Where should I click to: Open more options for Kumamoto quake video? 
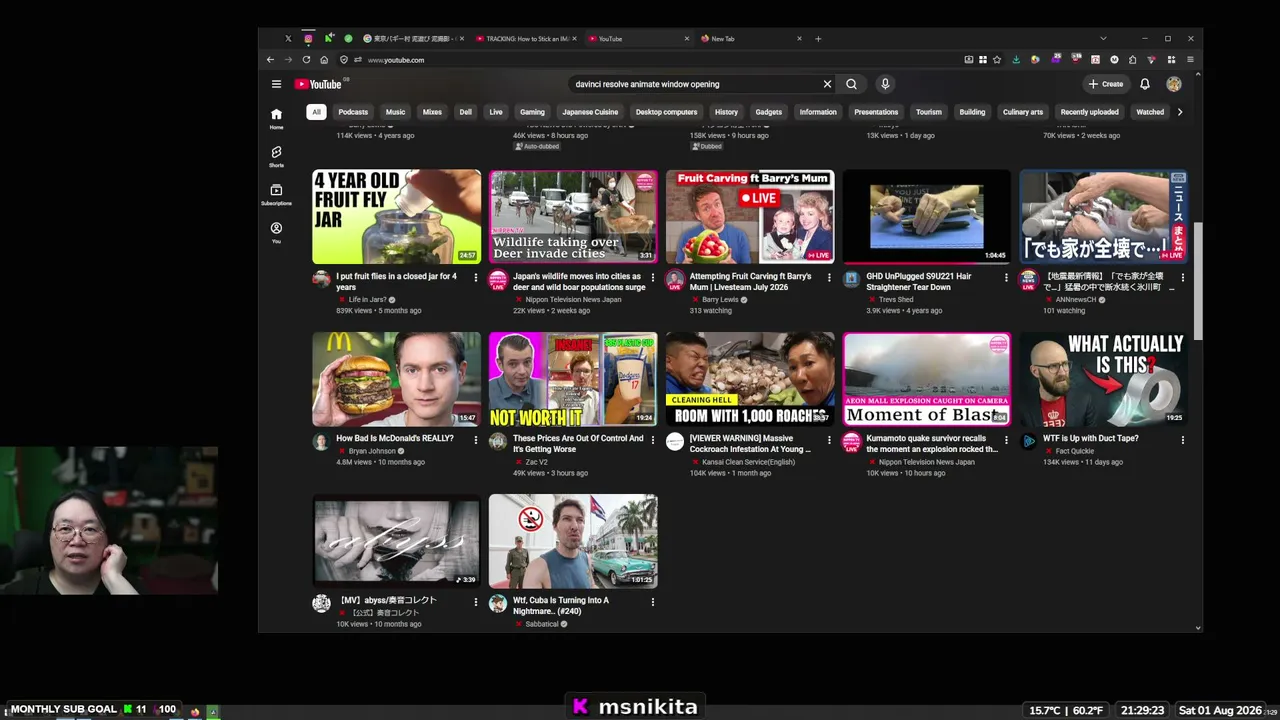pyautogui.click(x=1006, y=439)
